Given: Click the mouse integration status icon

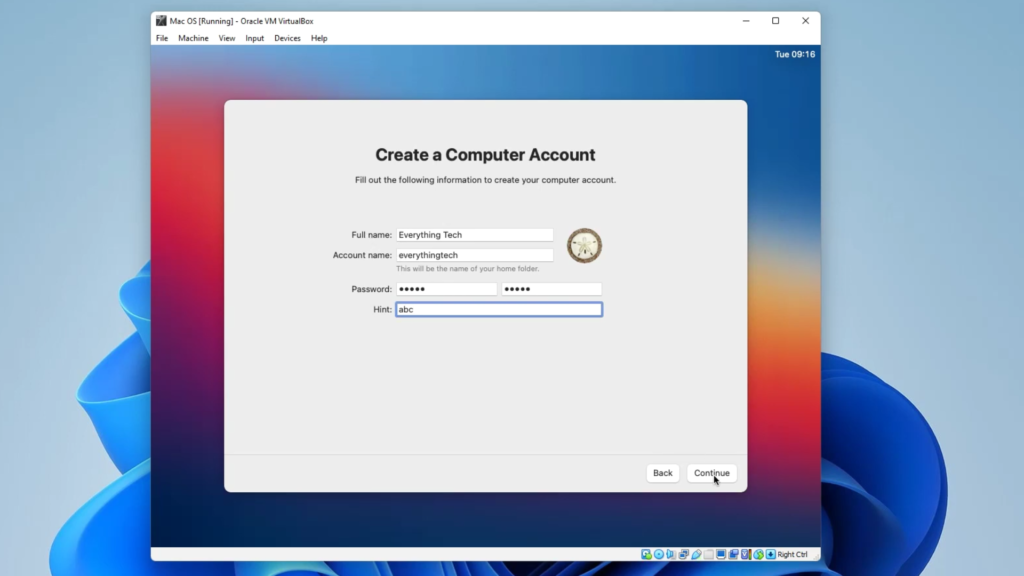Looking at the screenshot, I should tap(759, 554).
